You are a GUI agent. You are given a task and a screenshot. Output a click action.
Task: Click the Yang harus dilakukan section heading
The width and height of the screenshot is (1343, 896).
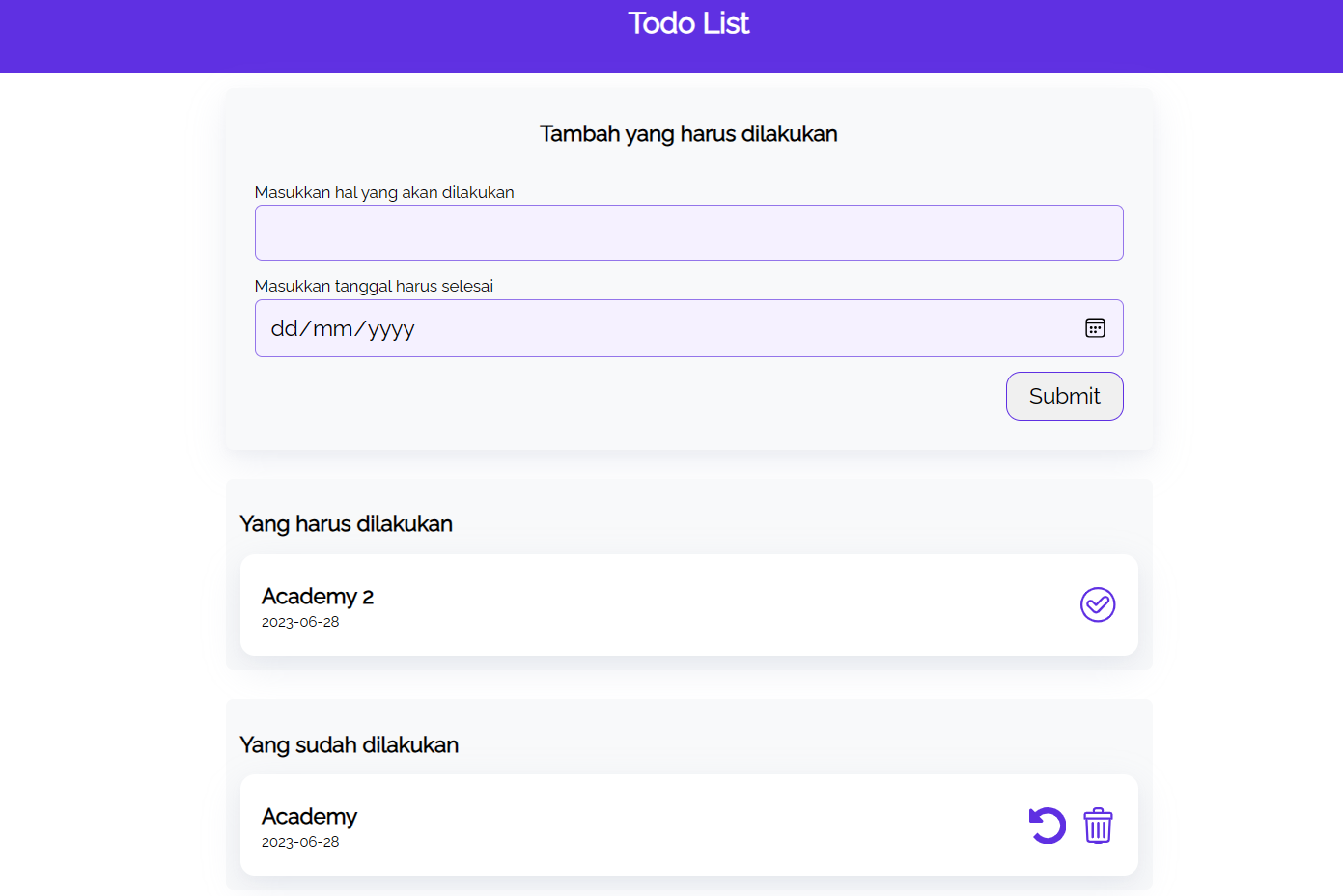click(x=346, y=523)
